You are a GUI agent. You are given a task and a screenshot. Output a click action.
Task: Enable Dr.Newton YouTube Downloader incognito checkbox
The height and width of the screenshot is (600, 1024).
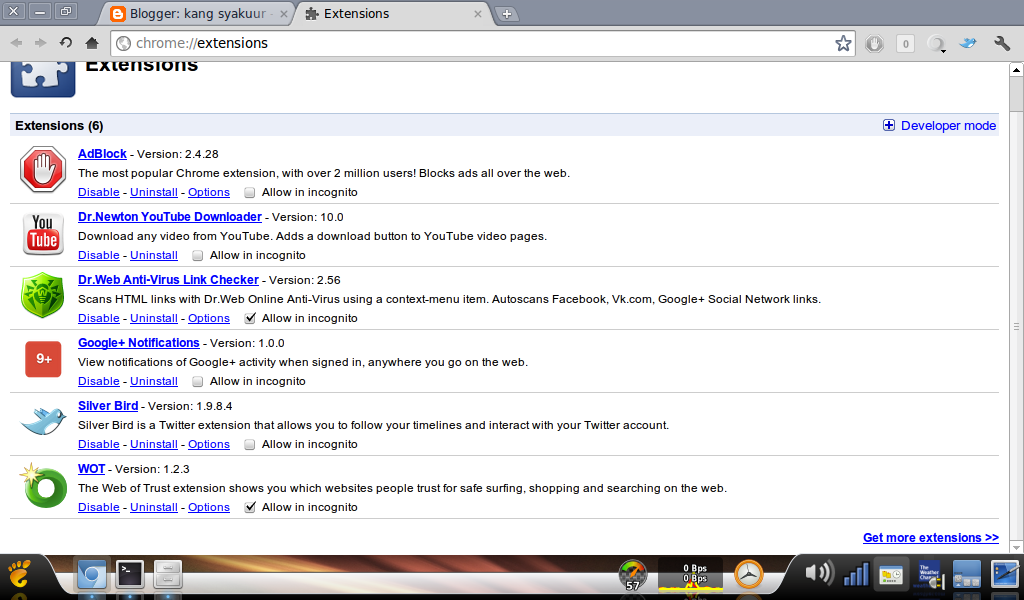click(197, 255)
